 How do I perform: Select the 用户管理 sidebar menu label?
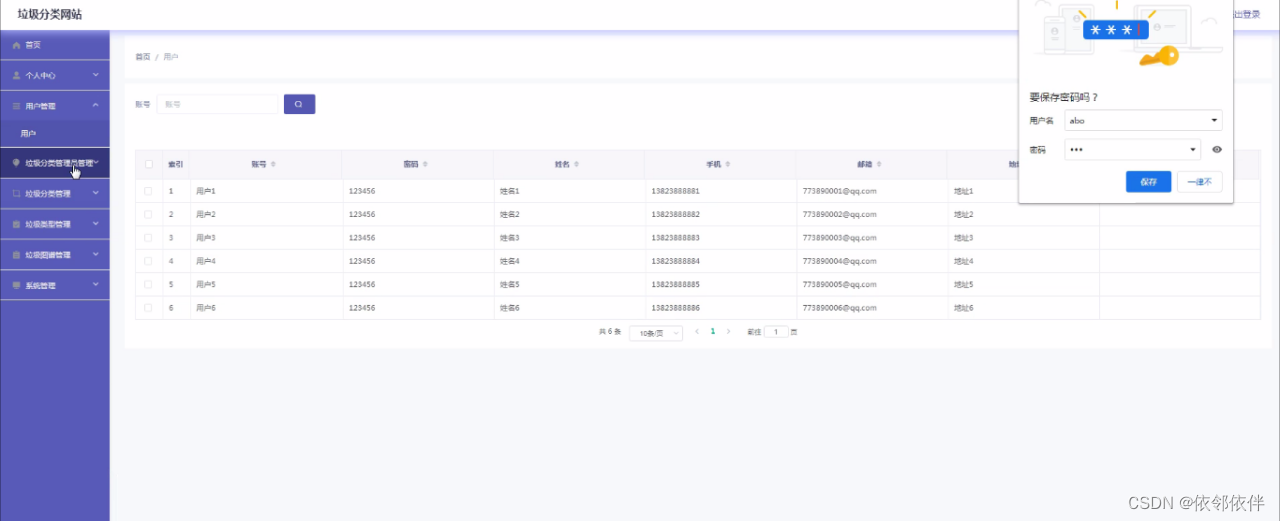41,105
